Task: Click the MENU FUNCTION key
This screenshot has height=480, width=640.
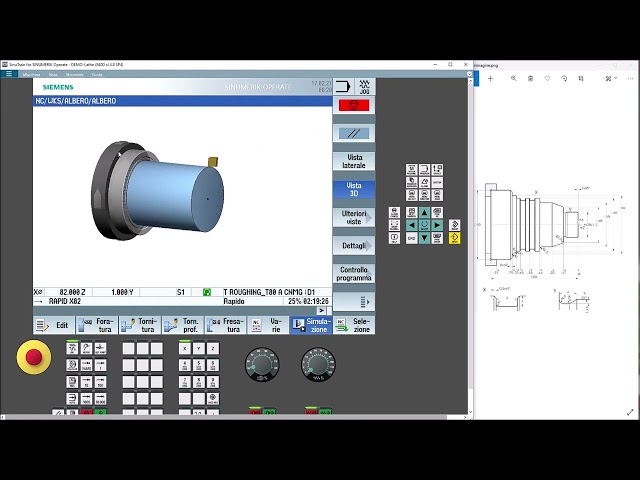Action: click(424, 195)
